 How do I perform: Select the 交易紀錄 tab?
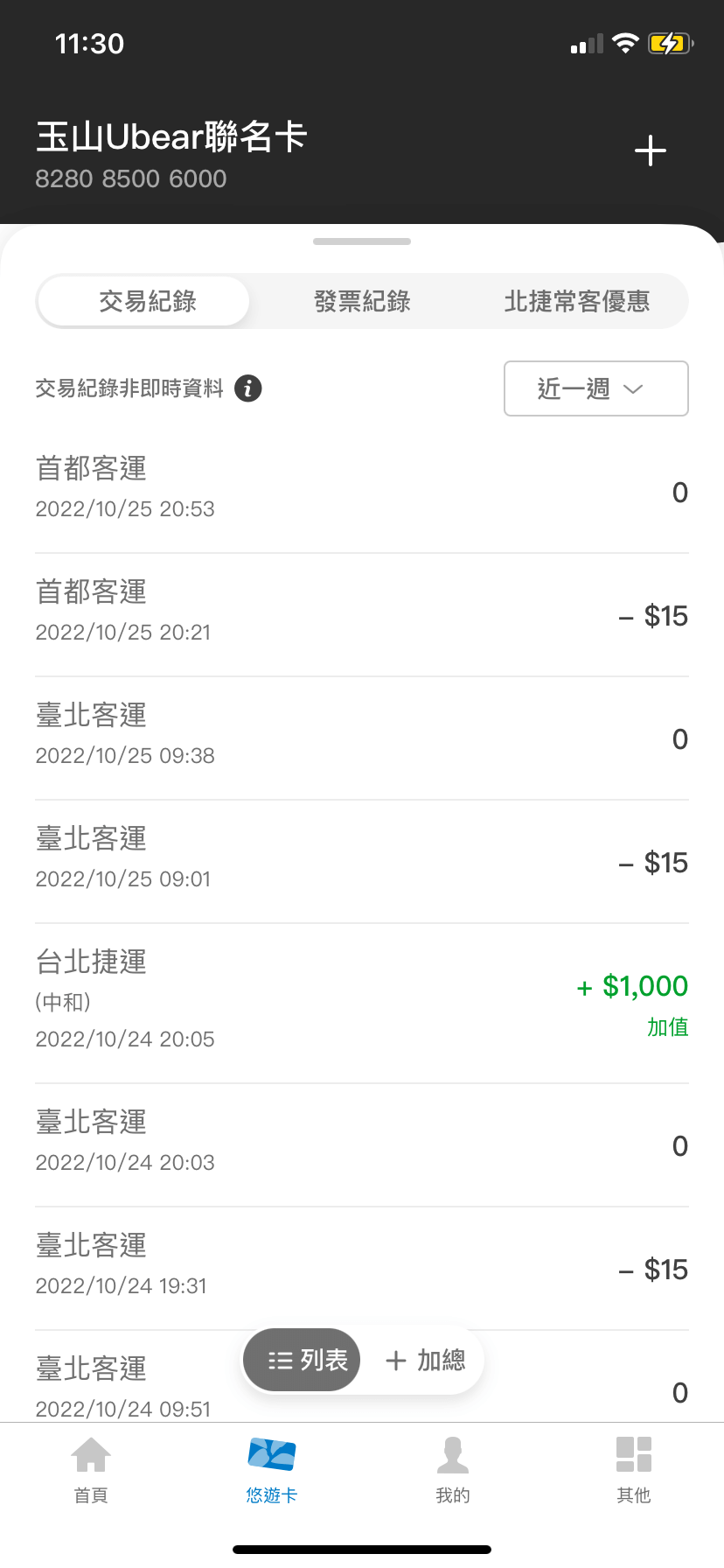point(147,302)
